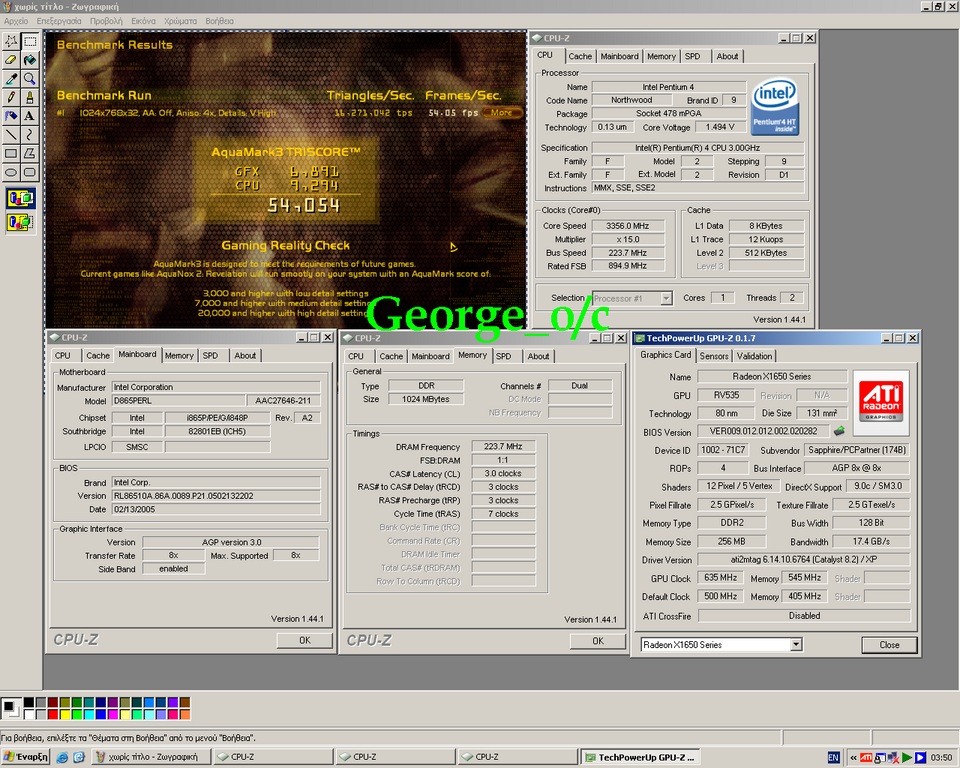
Task: Open the Εικόνα menu
Action: pos(143,21)
